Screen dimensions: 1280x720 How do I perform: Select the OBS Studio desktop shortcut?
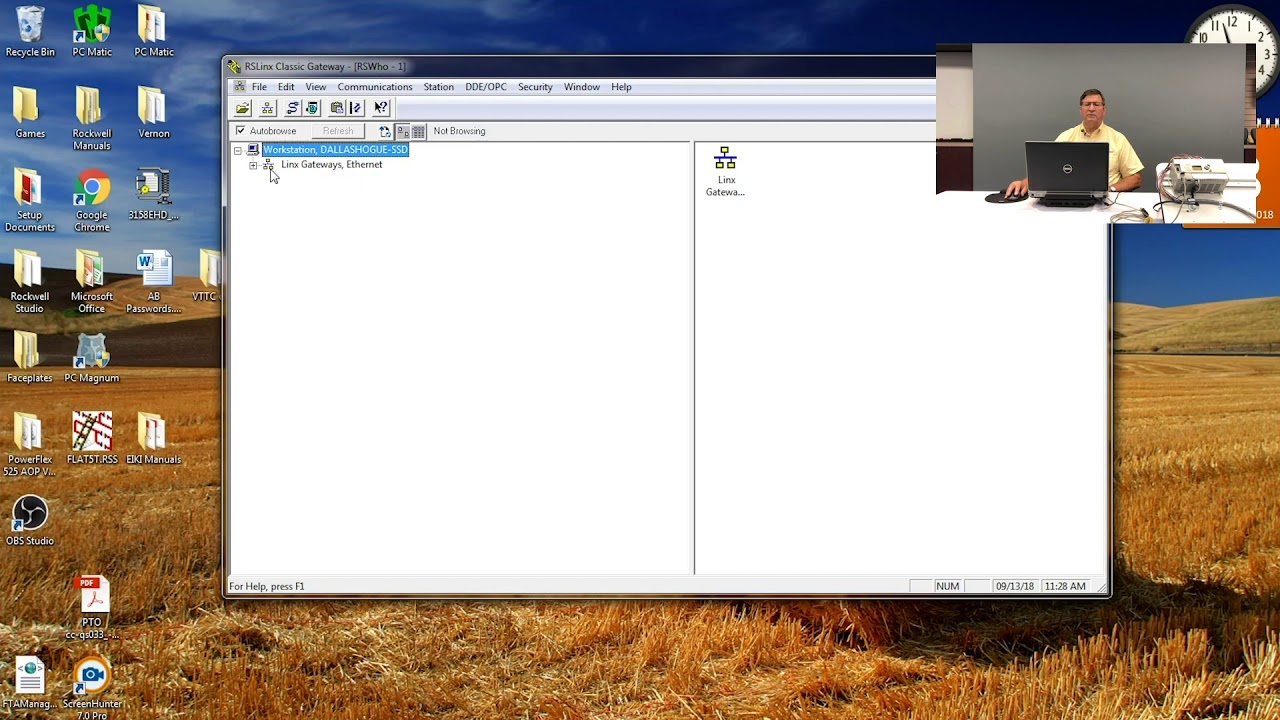(30, 521)
